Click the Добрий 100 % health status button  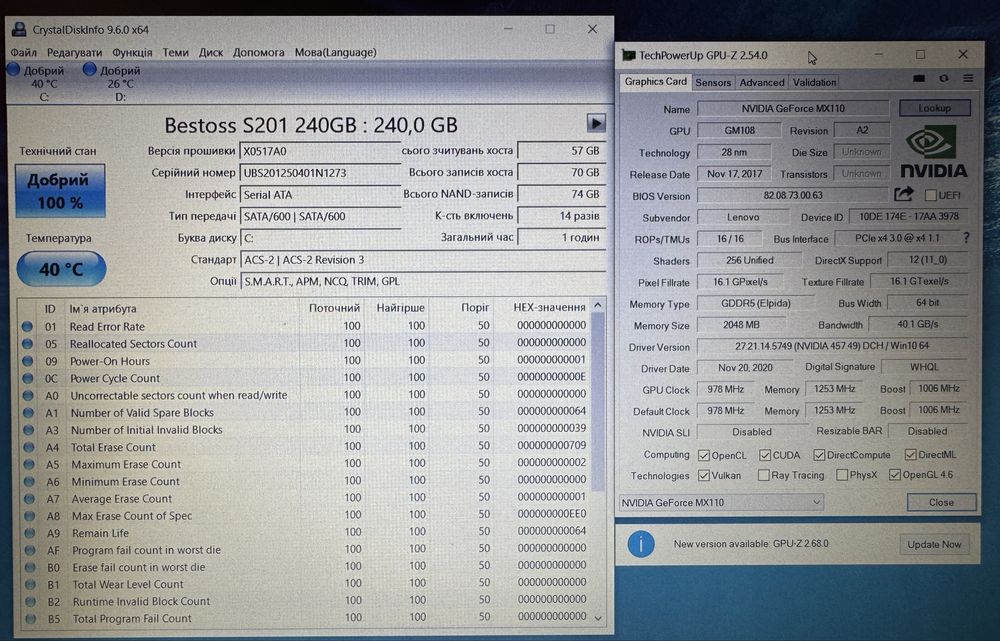coord(60,191)
